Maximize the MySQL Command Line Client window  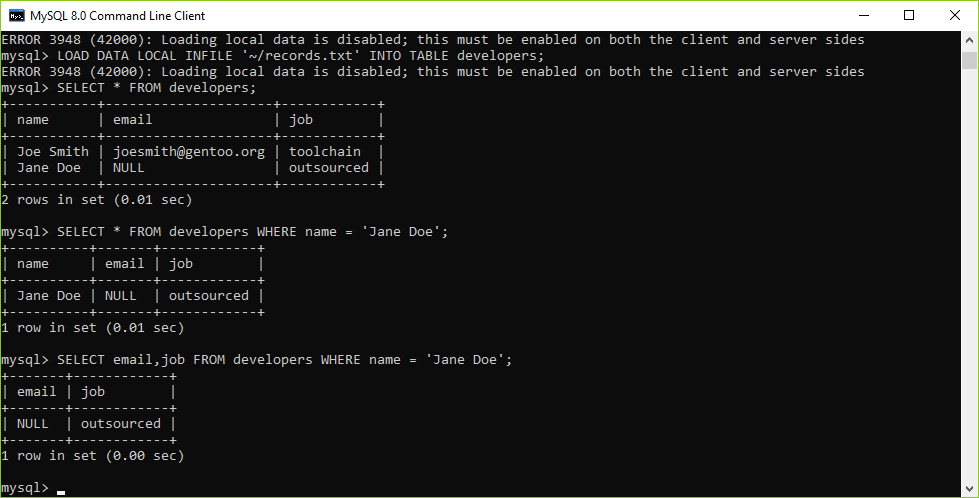tap(909, 16)
